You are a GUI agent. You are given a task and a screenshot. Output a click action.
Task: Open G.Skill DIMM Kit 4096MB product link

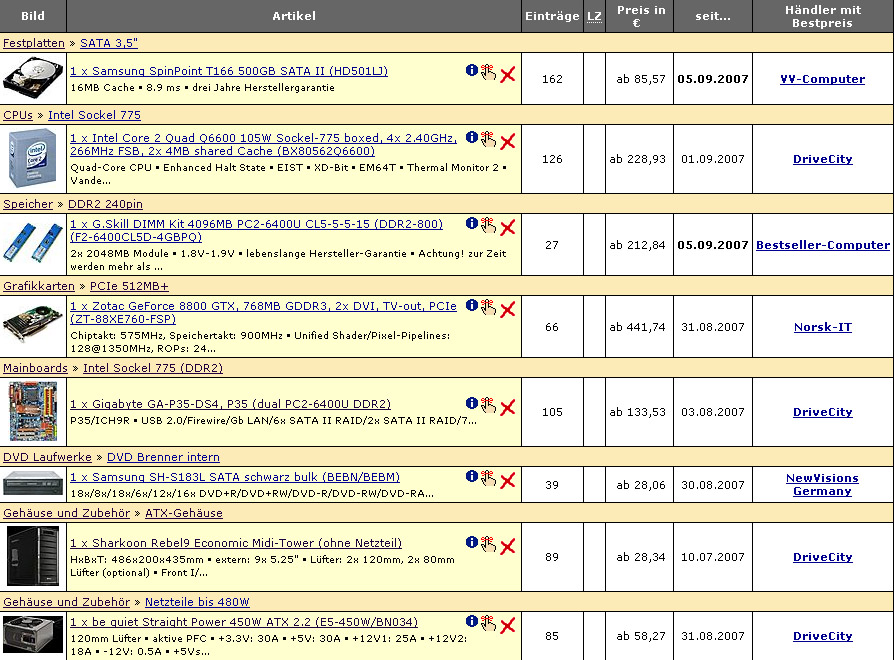point(256,230)
